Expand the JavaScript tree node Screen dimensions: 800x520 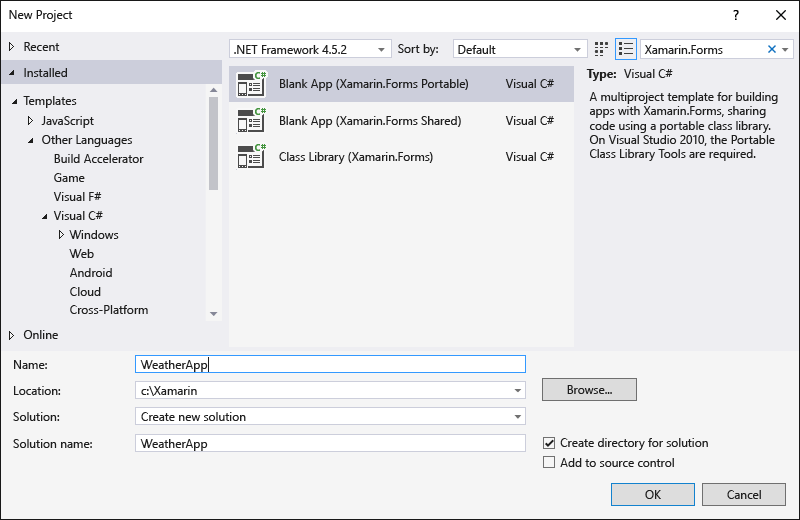click(31, 121)
